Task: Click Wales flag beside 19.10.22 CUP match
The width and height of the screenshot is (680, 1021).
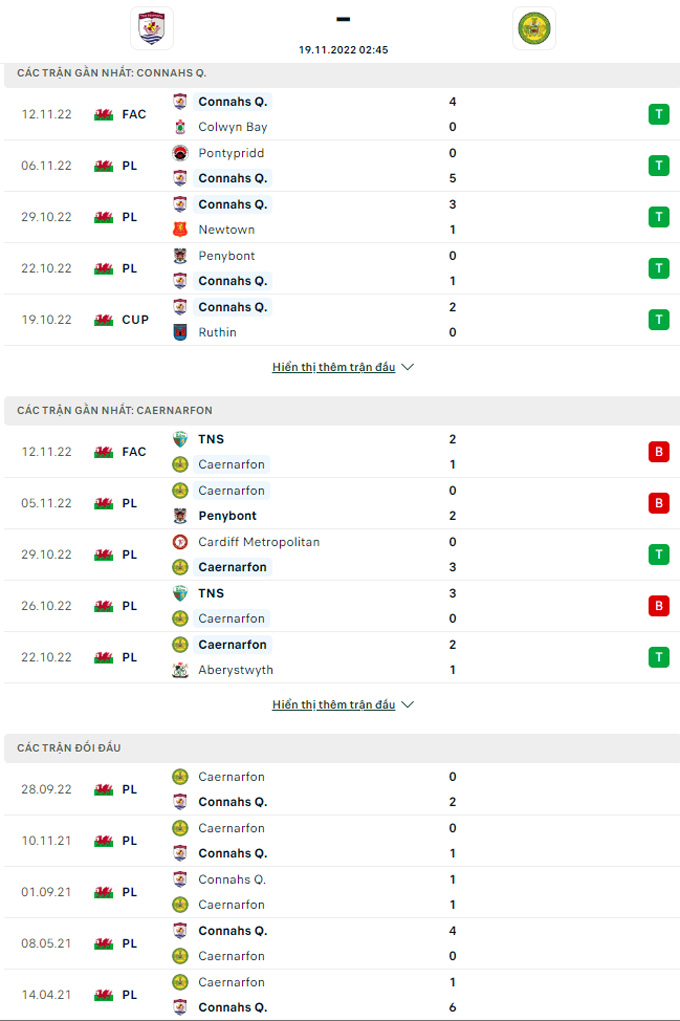Action: point(104,320)
